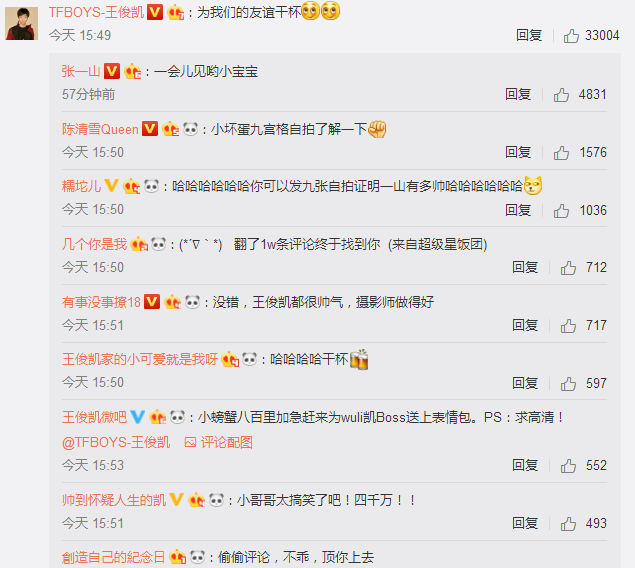Click the thumbs-up beside 717
635x568 pixels.
click(x=568, y=325)
